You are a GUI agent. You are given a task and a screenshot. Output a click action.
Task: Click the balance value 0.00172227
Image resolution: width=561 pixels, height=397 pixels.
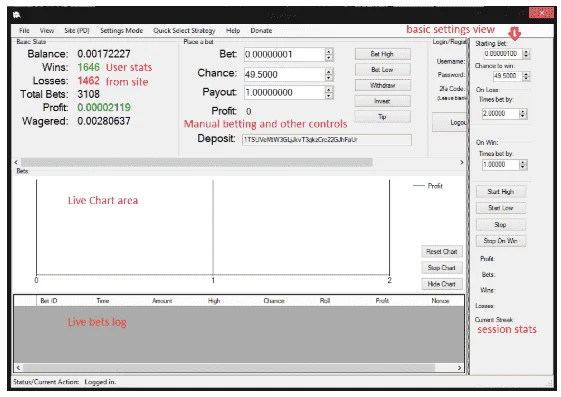(x=104, y=54)
